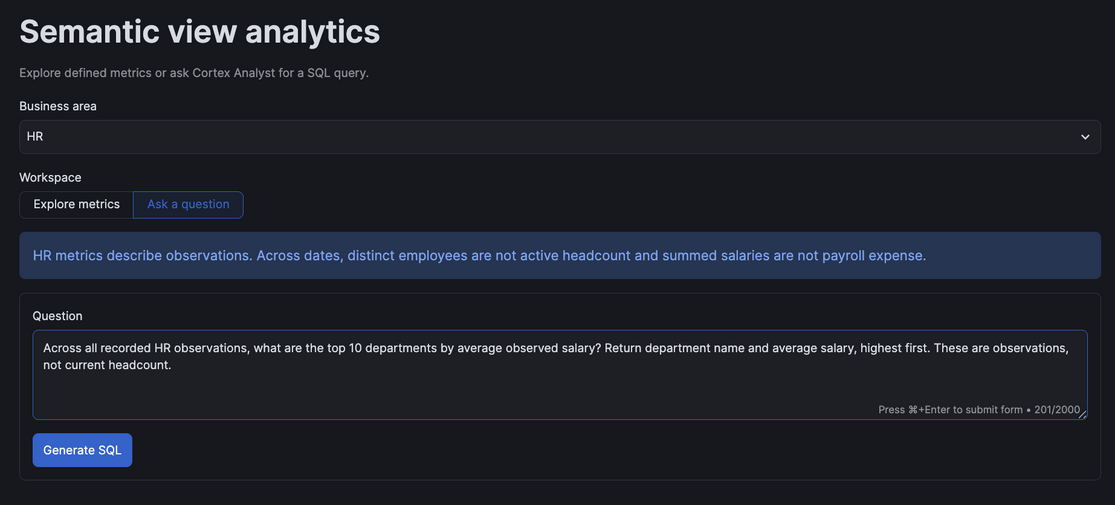Click the 'Business area' label
Screen dimensions: 1115x505
pos(58,106)
